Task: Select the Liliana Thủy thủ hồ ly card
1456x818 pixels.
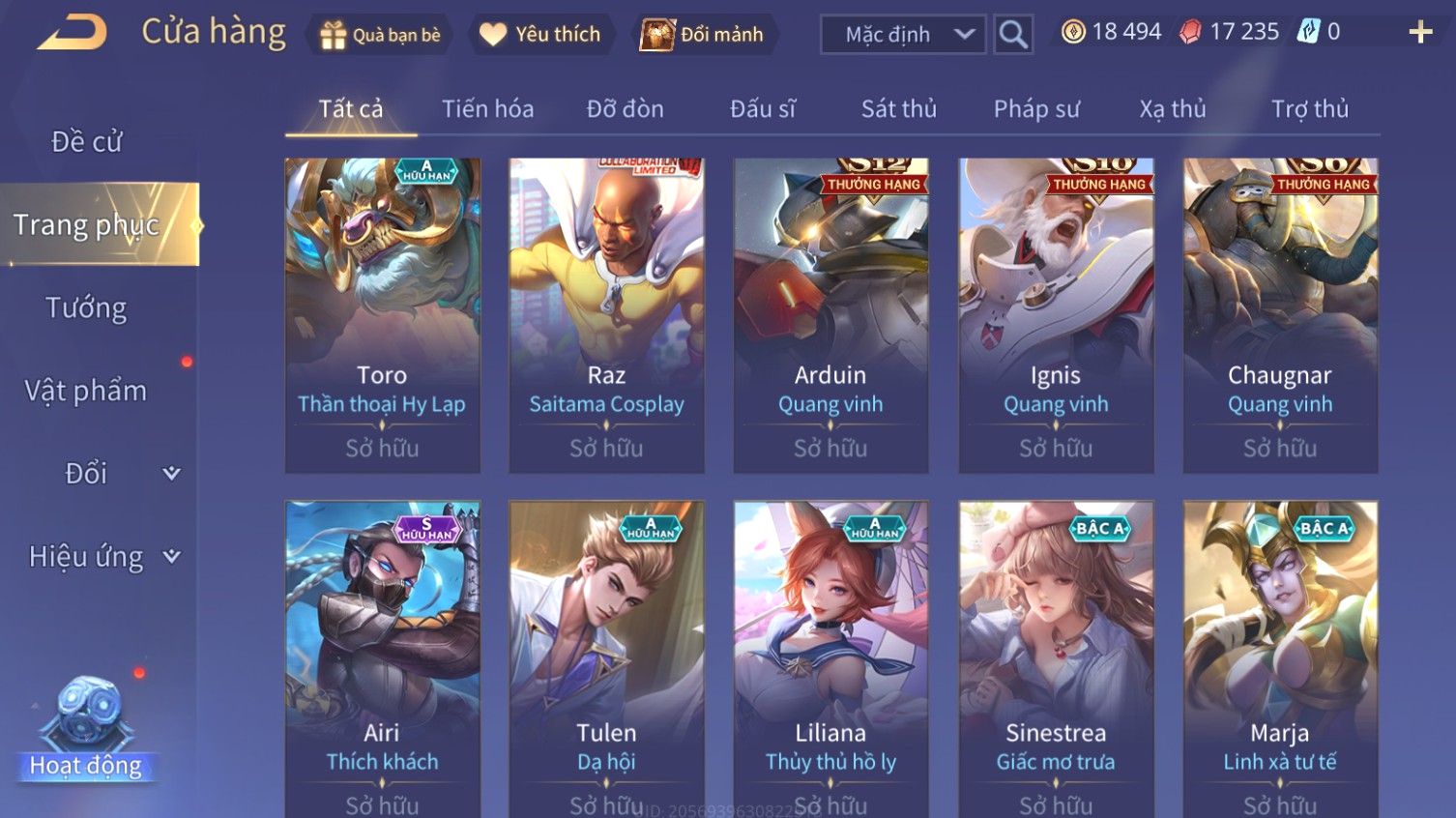Action: coord(830,658)
